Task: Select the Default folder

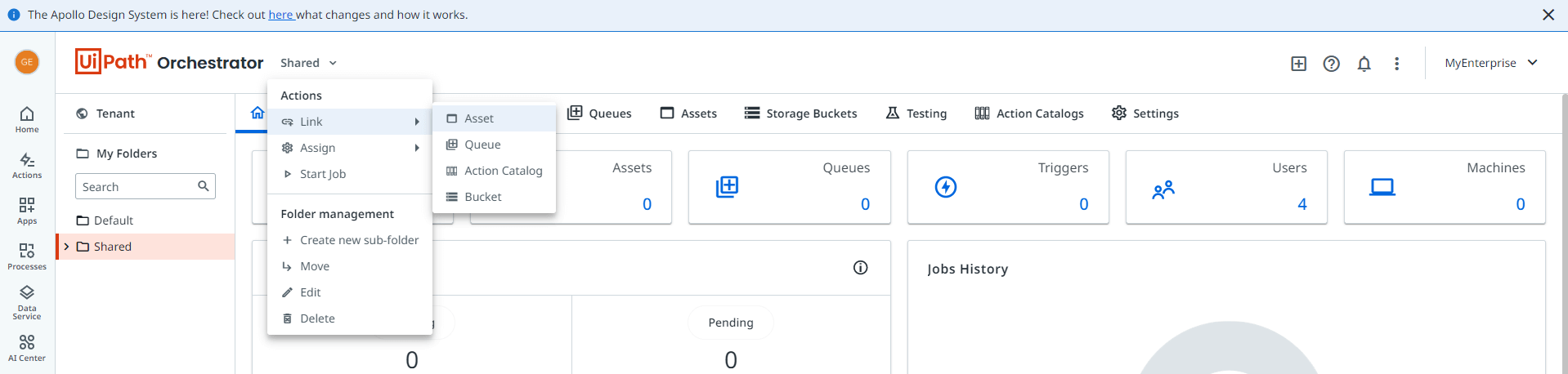Action: point(105,220)
